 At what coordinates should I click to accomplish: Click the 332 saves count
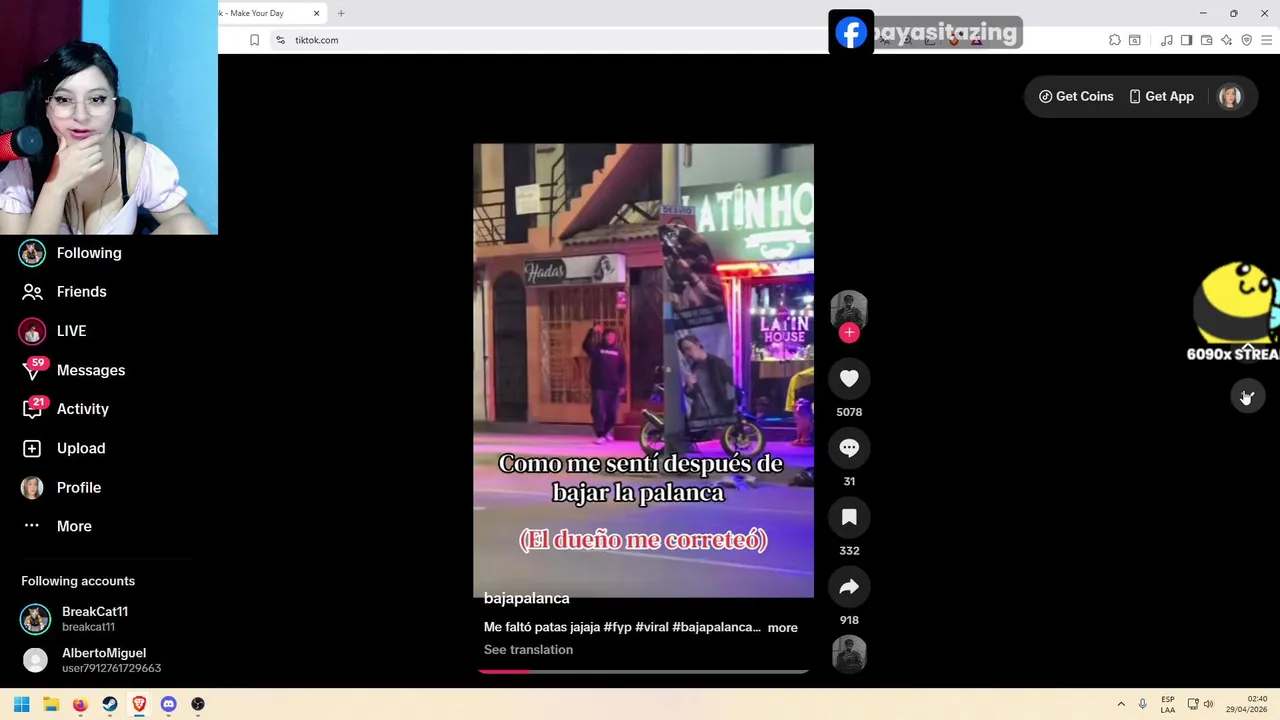tap(849, 551)
